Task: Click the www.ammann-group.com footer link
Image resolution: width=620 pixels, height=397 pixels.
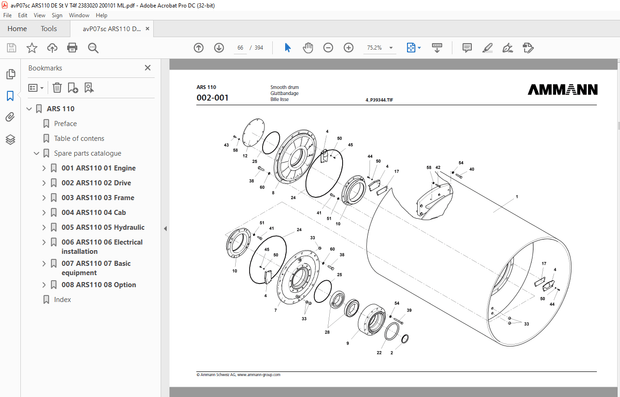Action: click(259, 375)
